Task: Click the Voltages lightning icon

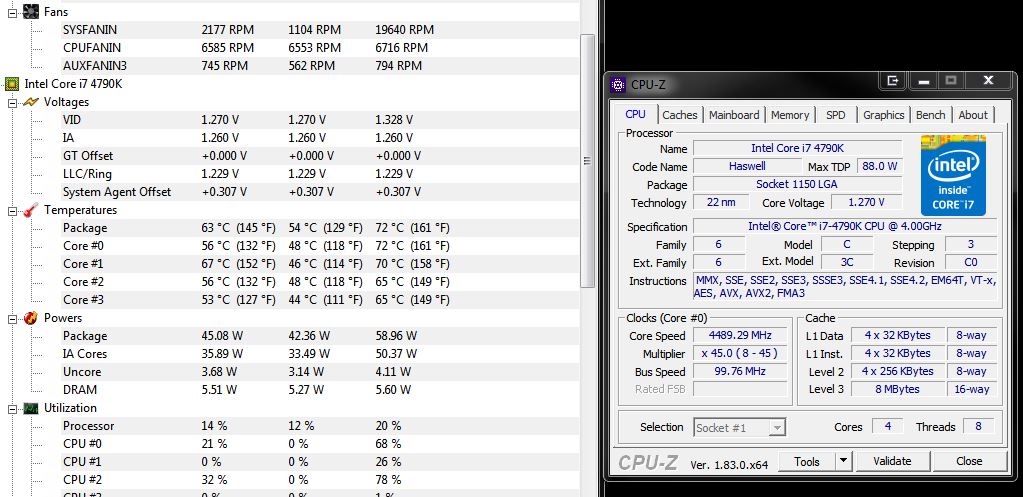Action: pyautogui.click(x=31, y=102)
